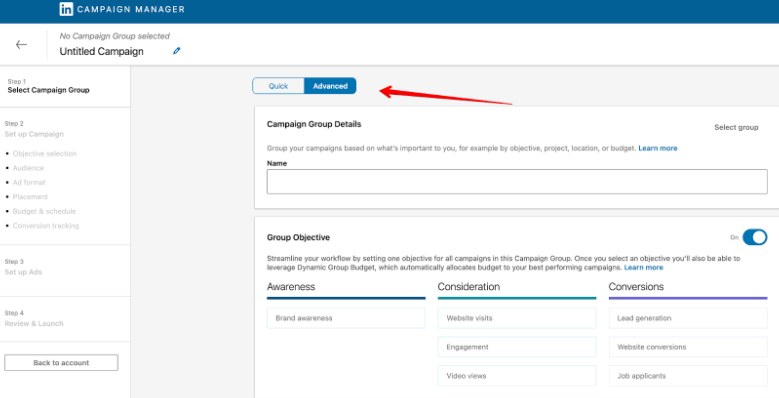Edit campaign name with pencil icon
Viewport: 779px width, 398px height.
[176, 51]
